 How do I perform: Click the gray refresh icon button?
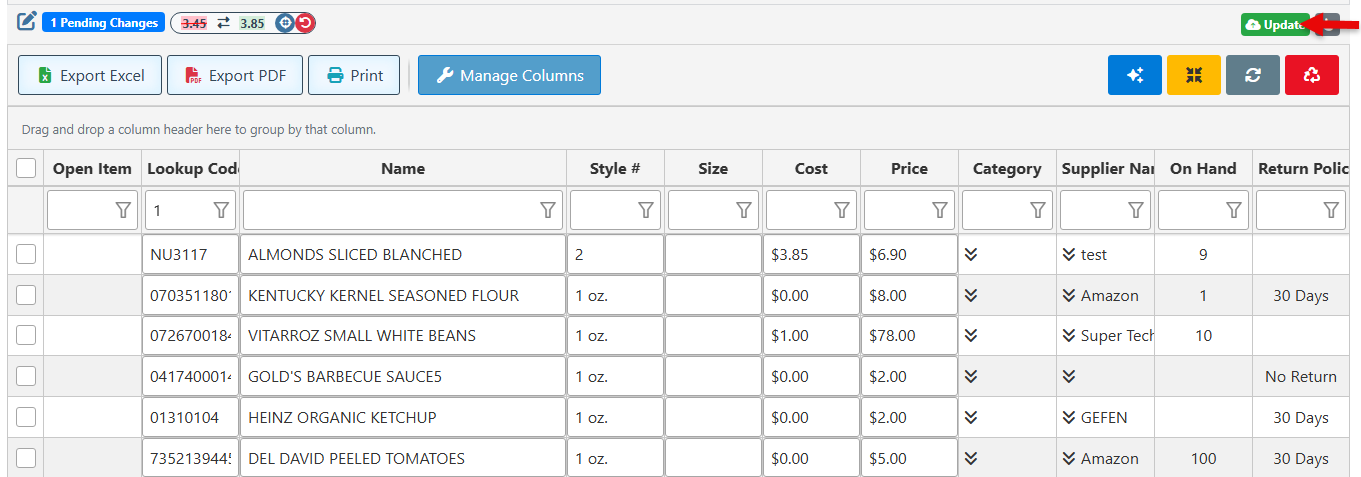pos(1252,75)
